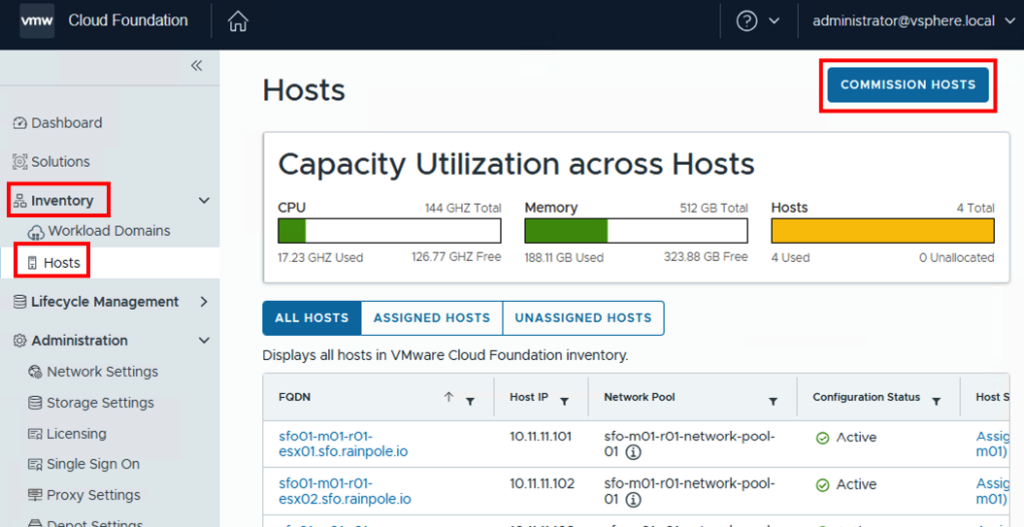This screenshot has height=527, width=1024.
Task: Click Storage Settings database icon
Action: pos(35,403)
